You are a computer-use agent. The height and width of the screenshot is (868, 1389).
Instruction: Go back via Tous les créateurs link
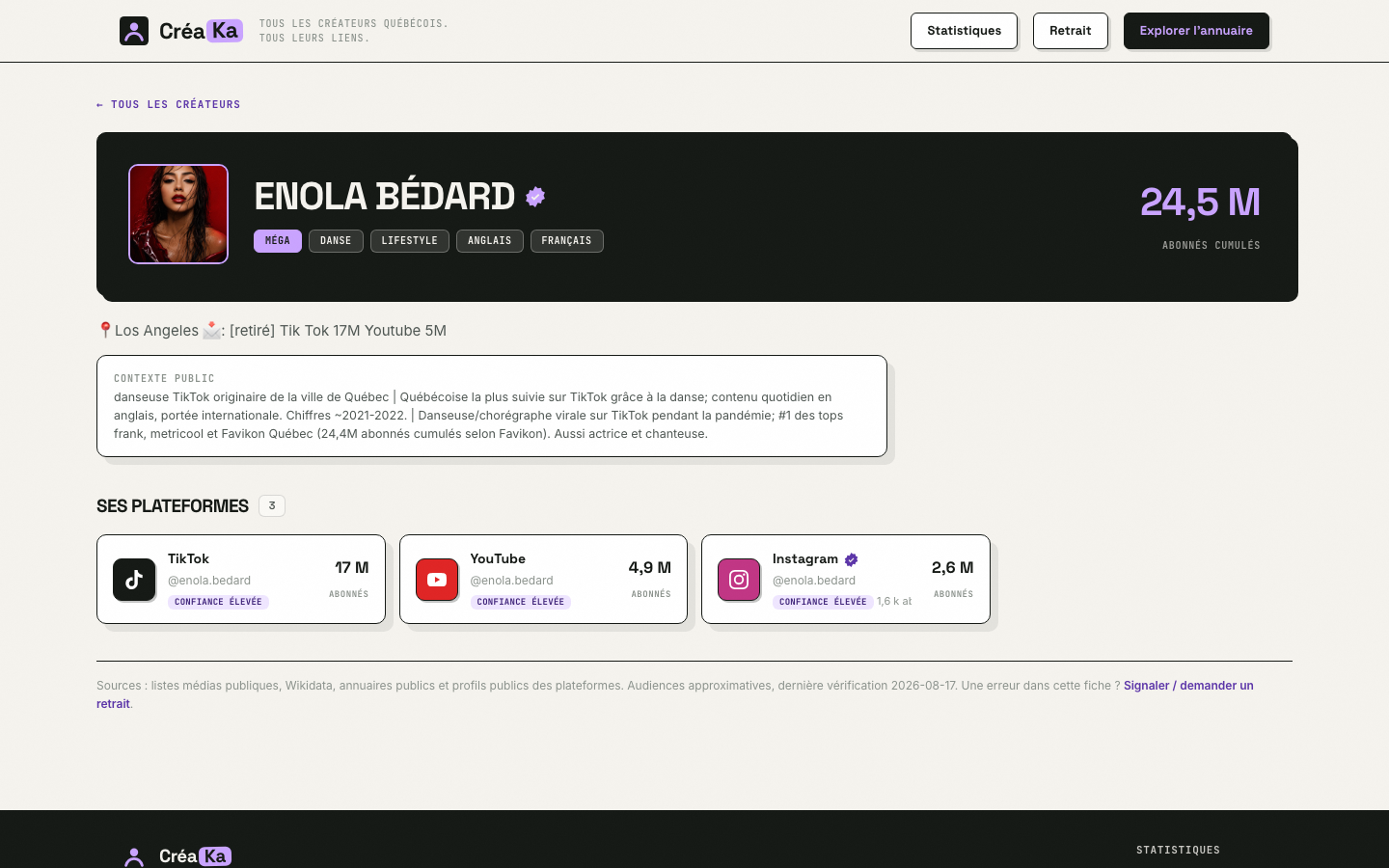[x=168, y=104]
